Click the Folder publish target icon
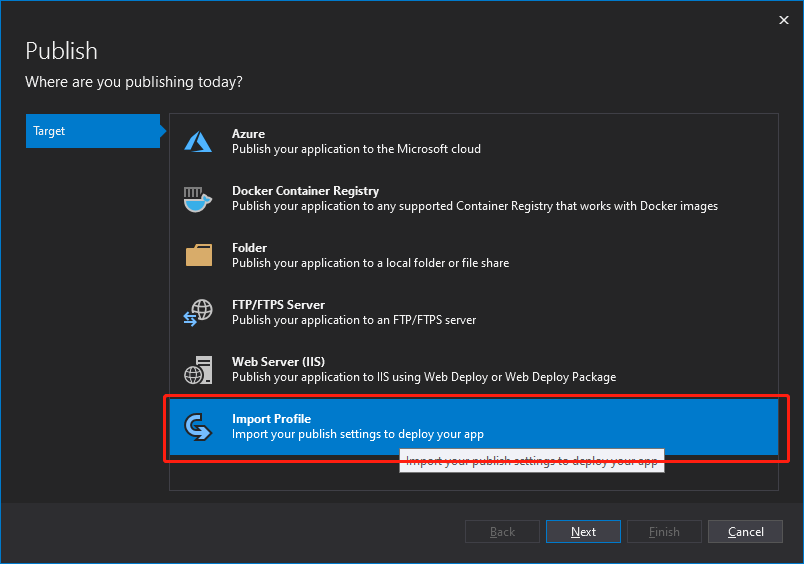 tap(198, 256)
